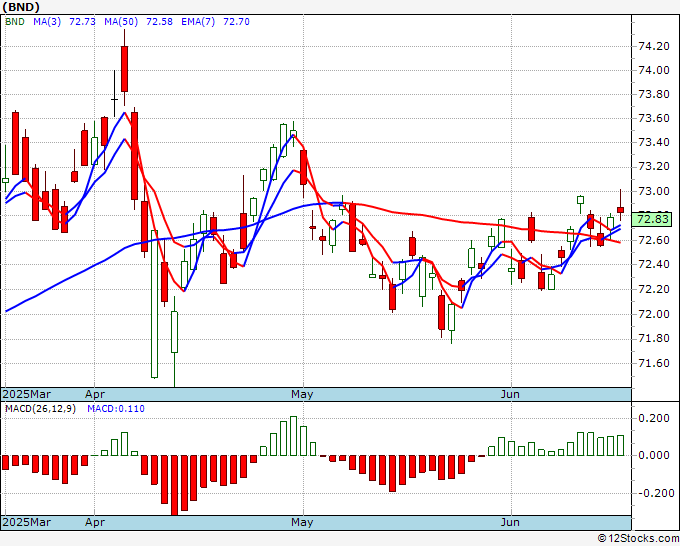Click the 71.80 price axis label
Image resolution: width=680 pixels, height=546 pixels.
(654, 338)
